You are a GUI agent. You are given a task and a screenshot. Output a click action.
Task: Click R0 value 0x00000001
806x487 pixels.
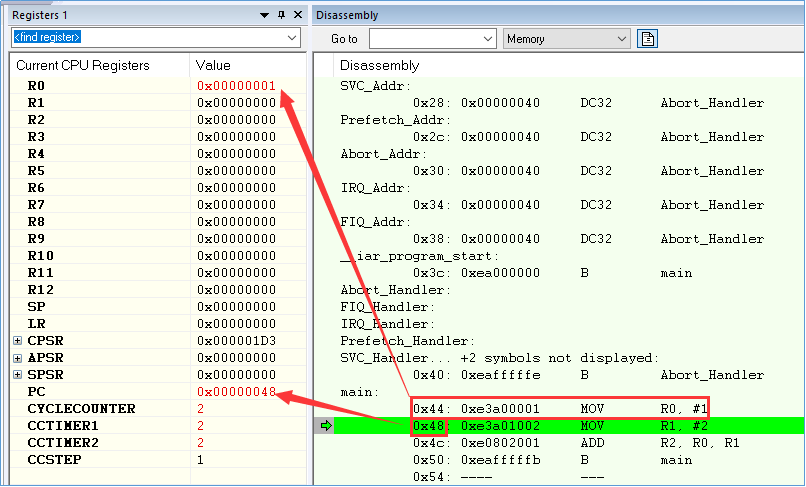(x=236, y=85)
